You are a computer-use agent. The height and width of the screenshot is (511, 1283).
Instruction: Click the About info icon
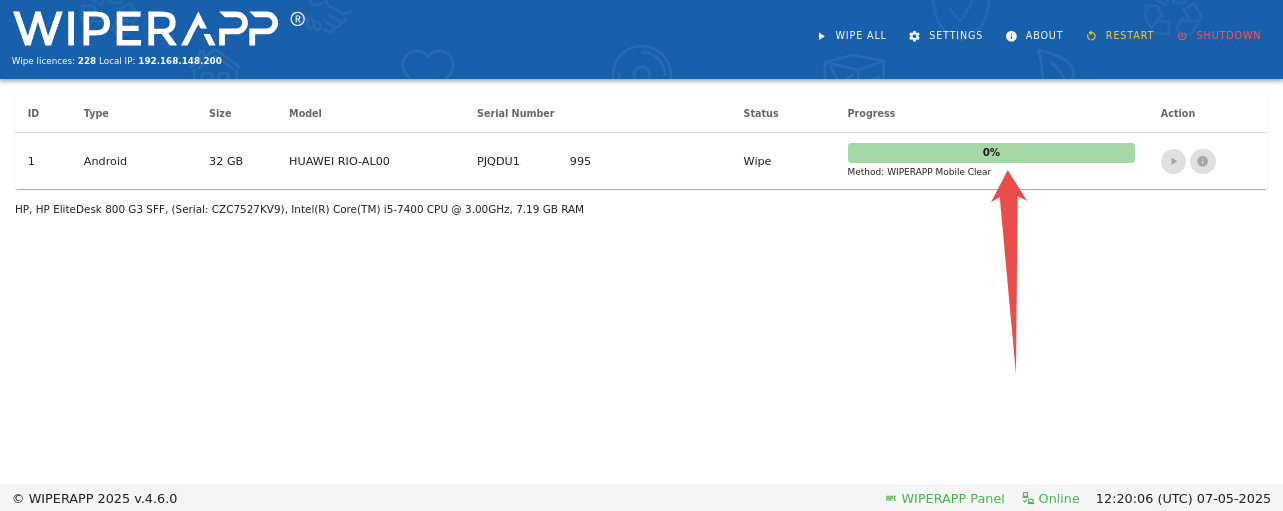pos(1011,36)
